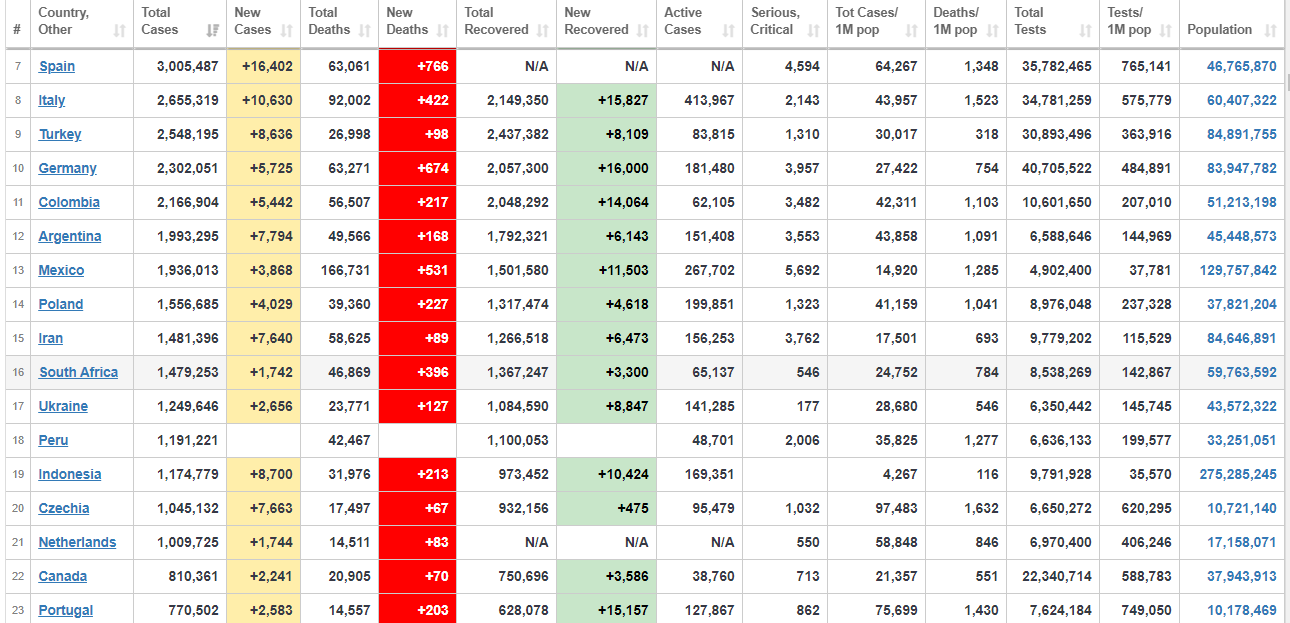The height and width of the screenshot is (623, 1290).
Task: Sort by Total Cases arrow icon
Action: point(212,31)
